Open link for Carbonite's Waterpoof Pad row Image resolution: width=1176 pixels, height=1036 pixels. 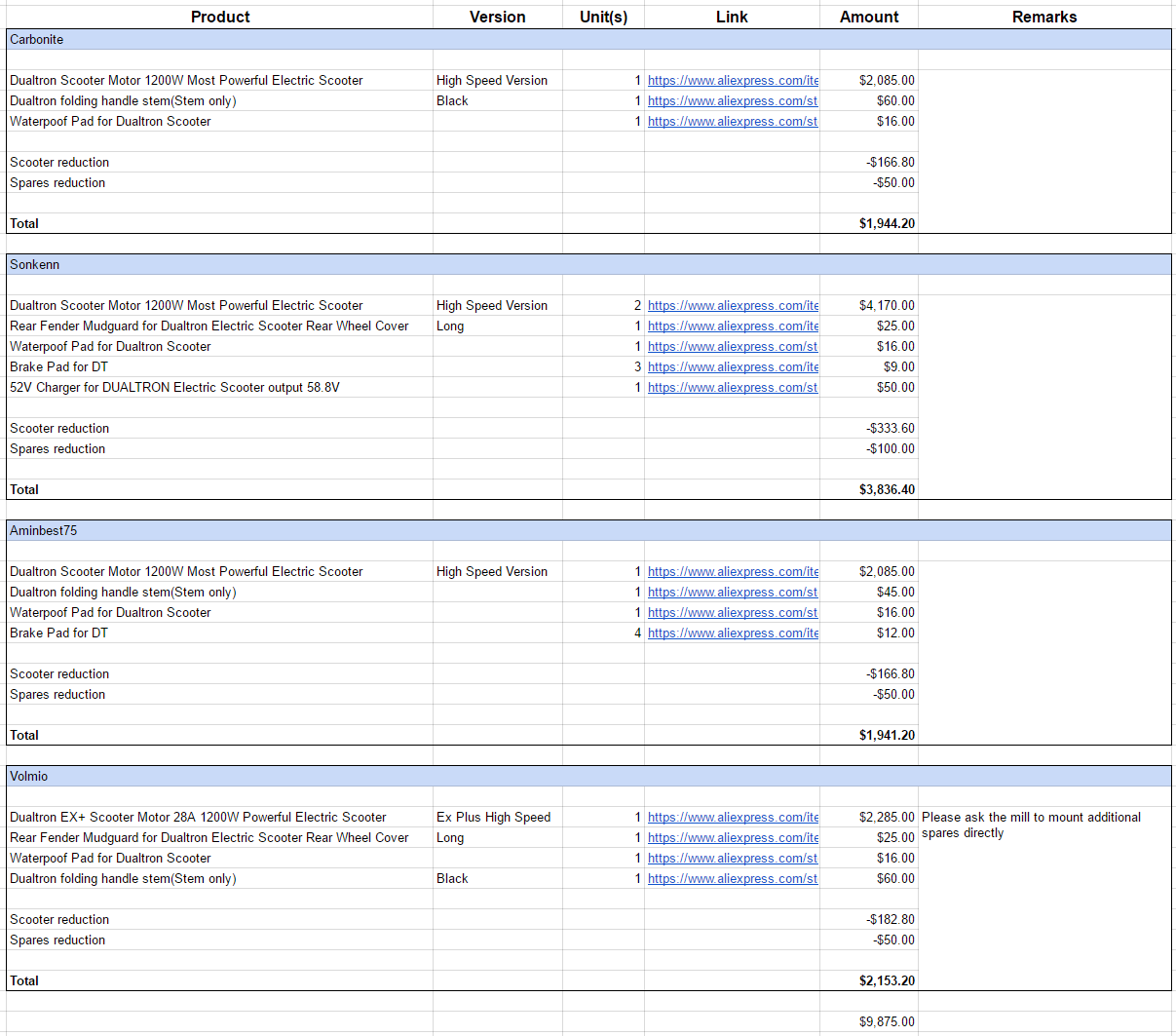[733, 122]
